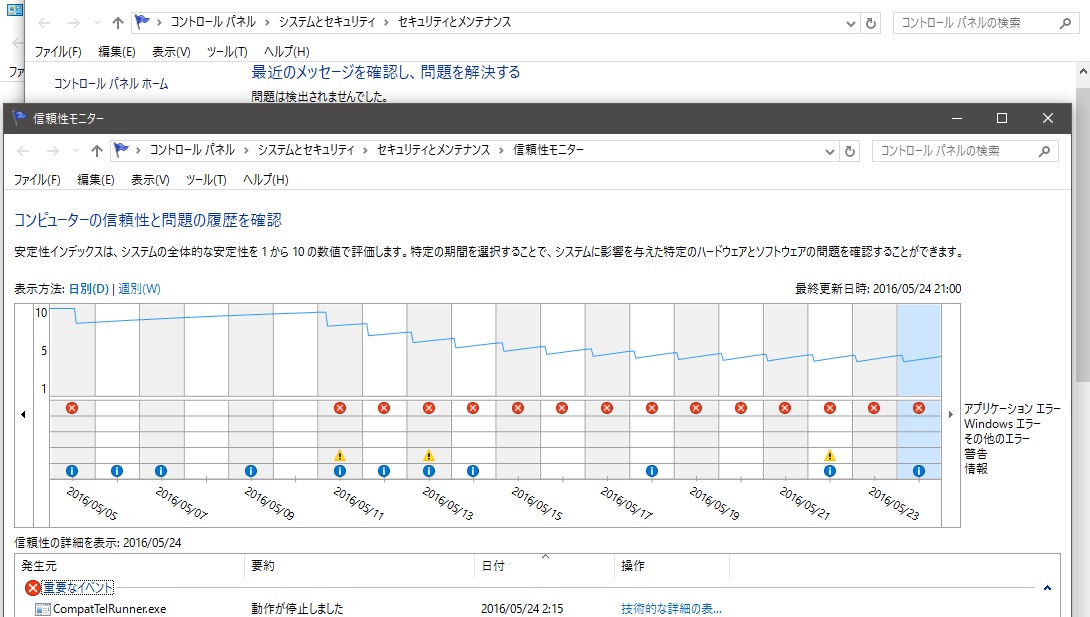
Task: Click error icon in highlighted 05/24 column
Action: [919, 408]
